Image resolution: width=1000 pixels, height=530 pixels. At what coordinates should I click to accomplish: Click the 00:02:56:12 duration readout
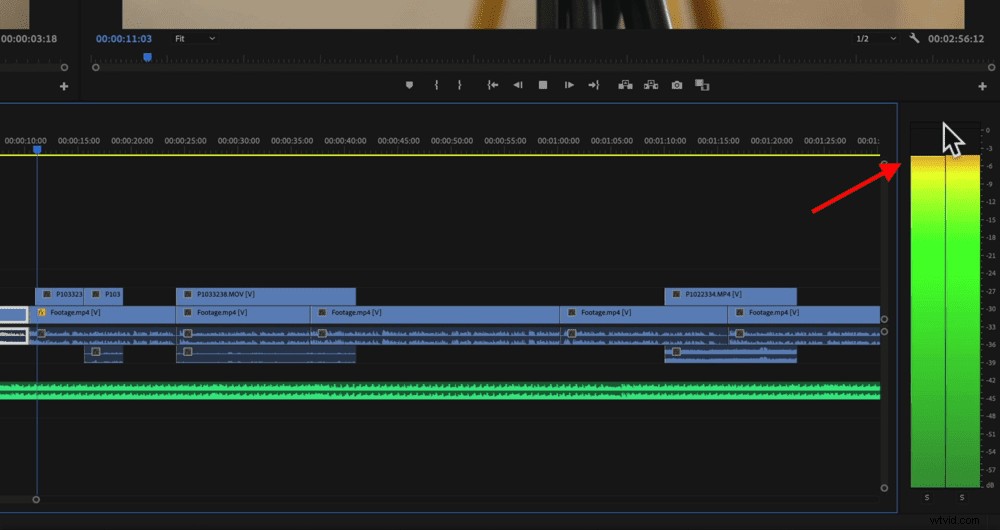tap(956, 38)
